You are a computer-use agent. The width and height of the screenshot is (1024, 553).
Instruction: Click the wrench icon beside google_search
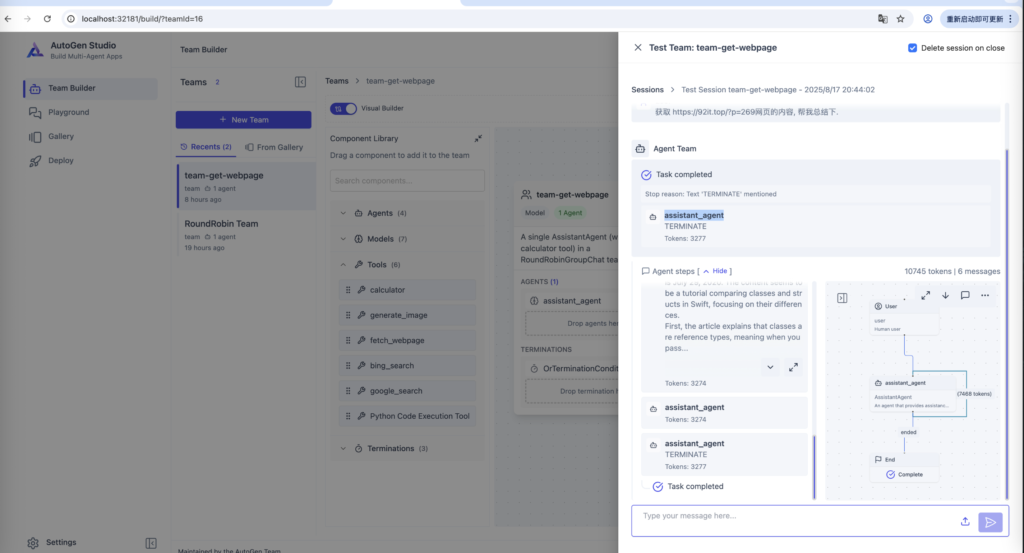tap(361, 391)
